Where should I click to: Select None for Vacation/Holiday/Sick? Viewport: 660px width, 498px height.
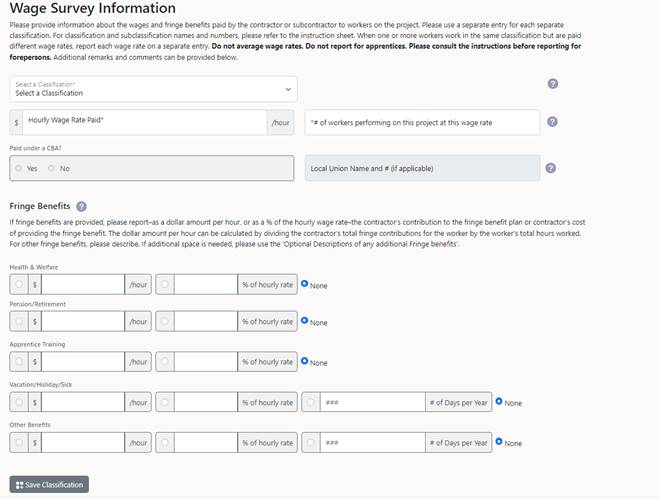499,402
